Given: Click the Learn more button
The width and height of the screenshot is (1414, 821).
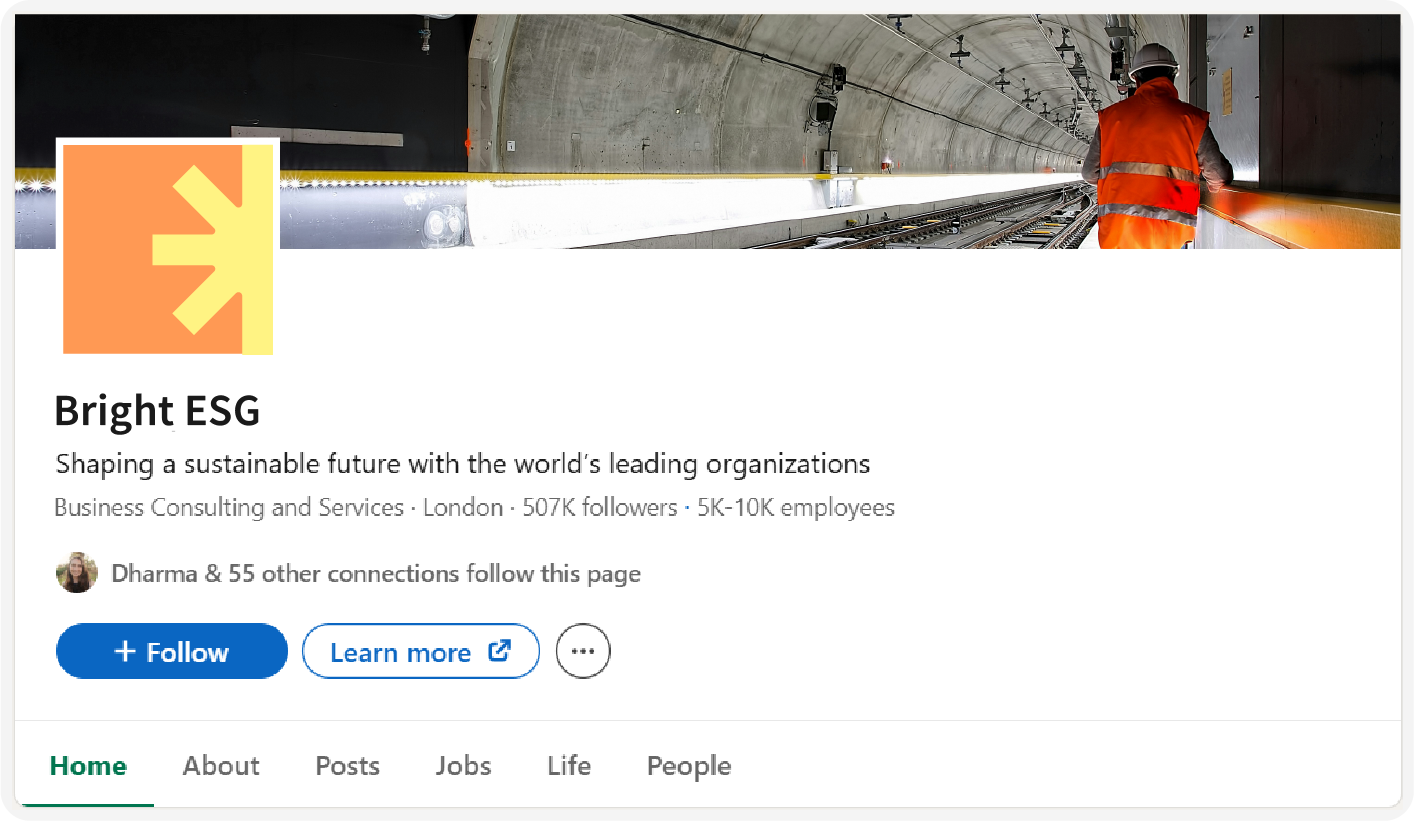Looking at the screenshot, I should 421,651.
